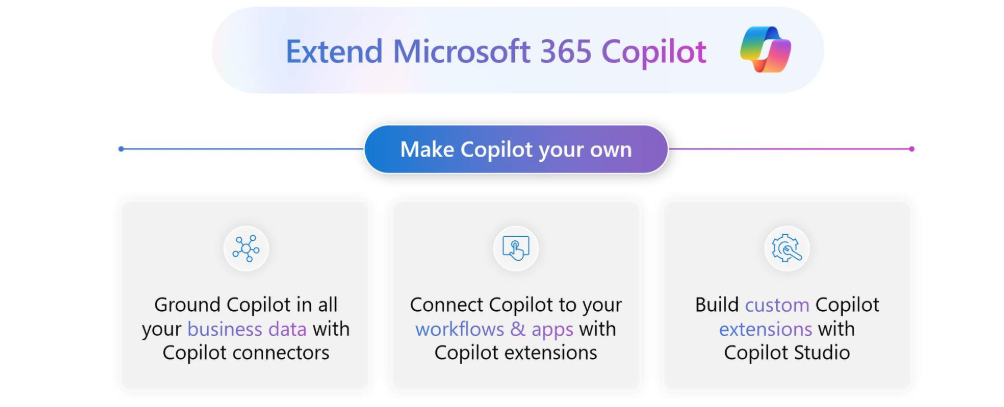Click the custom highlighted text
The image size is (1004, 407).
(x=777, y=305)
